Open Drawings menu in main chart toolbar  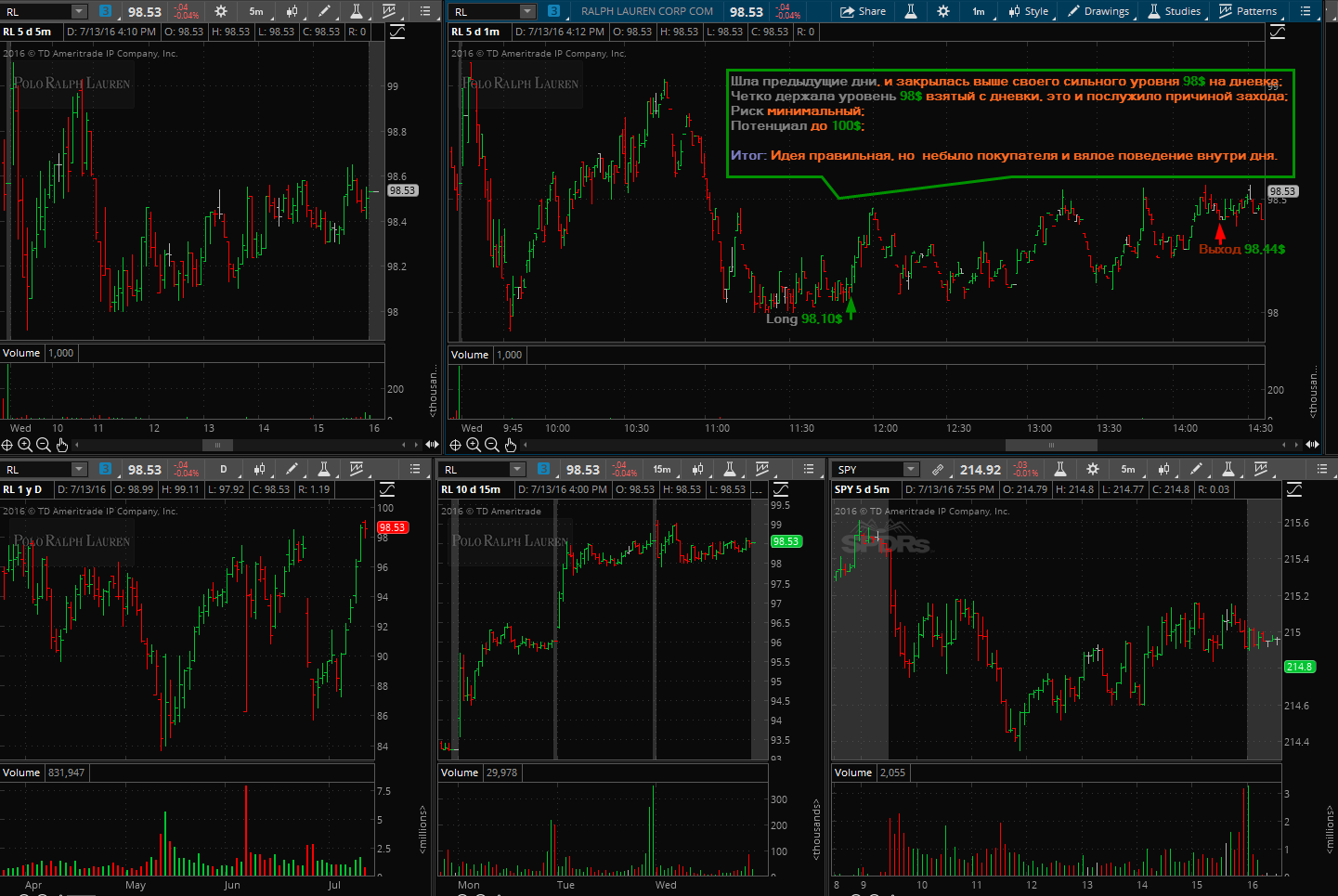tap(1098, 11)
